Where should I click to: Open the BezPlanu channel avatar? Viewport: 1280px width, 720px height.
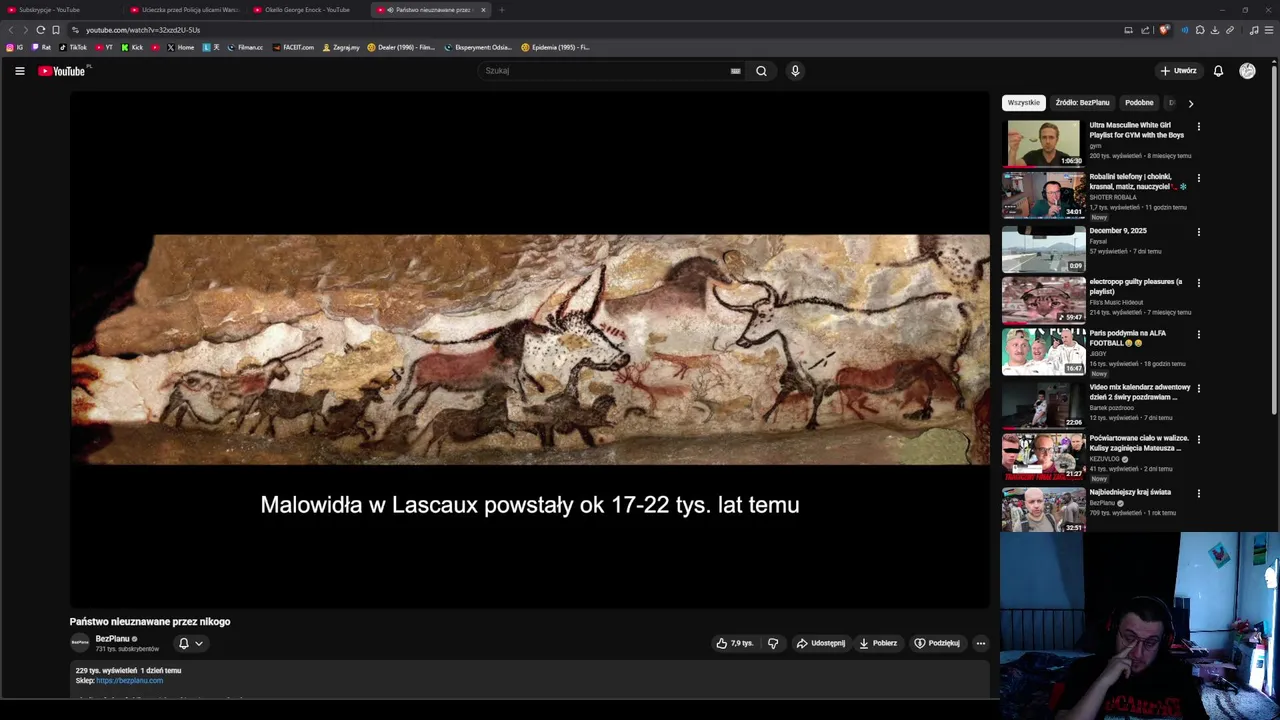[80, 642]
